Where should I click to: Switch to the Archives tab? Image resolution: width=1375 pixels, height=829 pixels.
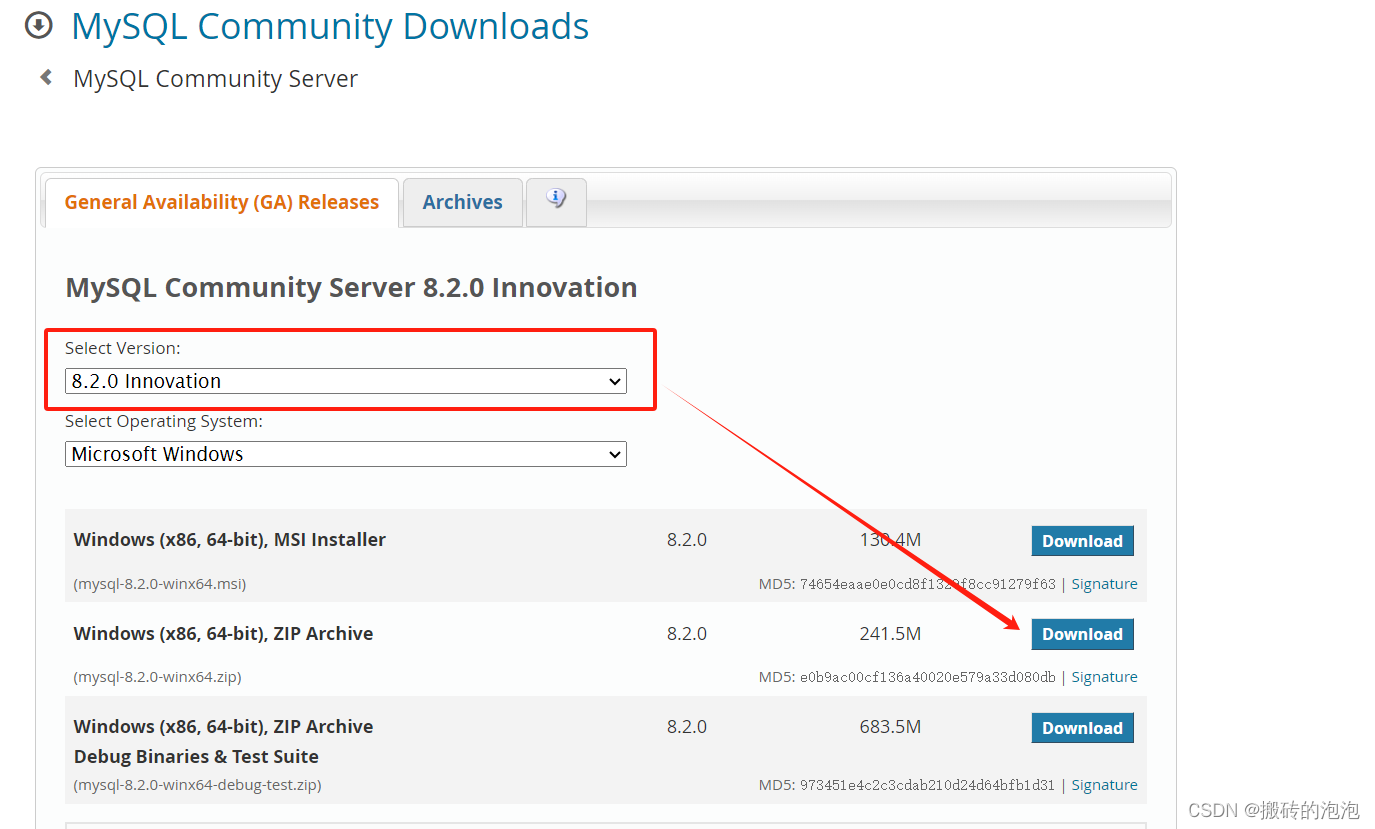pyautogui.click(x=462, y=202)
